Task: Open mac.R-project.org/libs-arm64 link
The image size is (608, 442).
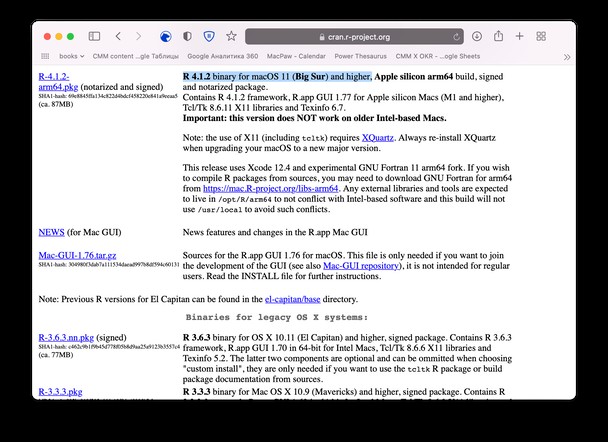Action: (x=271, y=188)
